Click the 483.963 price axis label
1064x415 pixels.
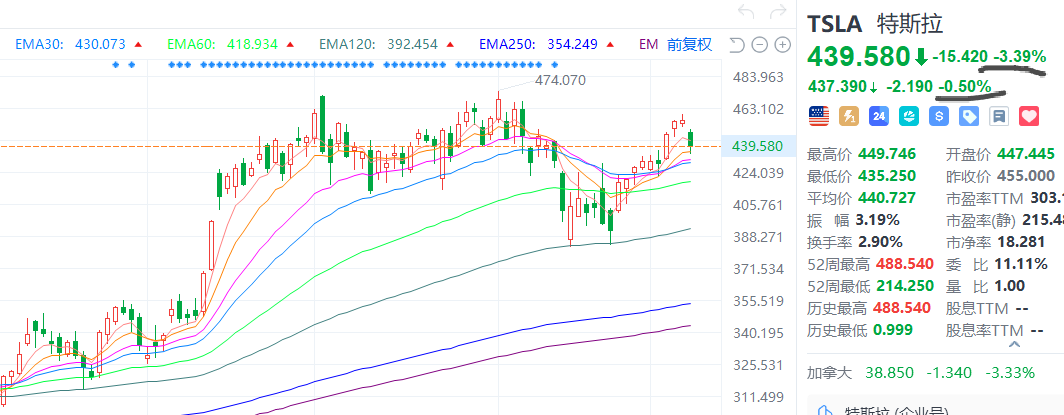758,77
